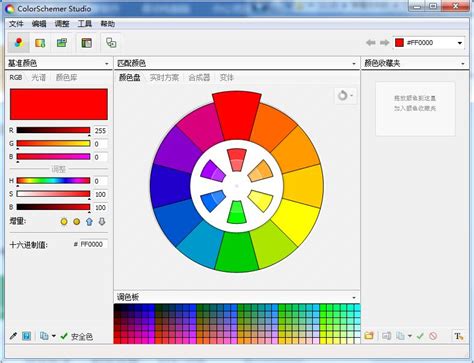The image size is (474, 363).
Task: Click the light yellow lighten circle icon
Action: (64, 221)
